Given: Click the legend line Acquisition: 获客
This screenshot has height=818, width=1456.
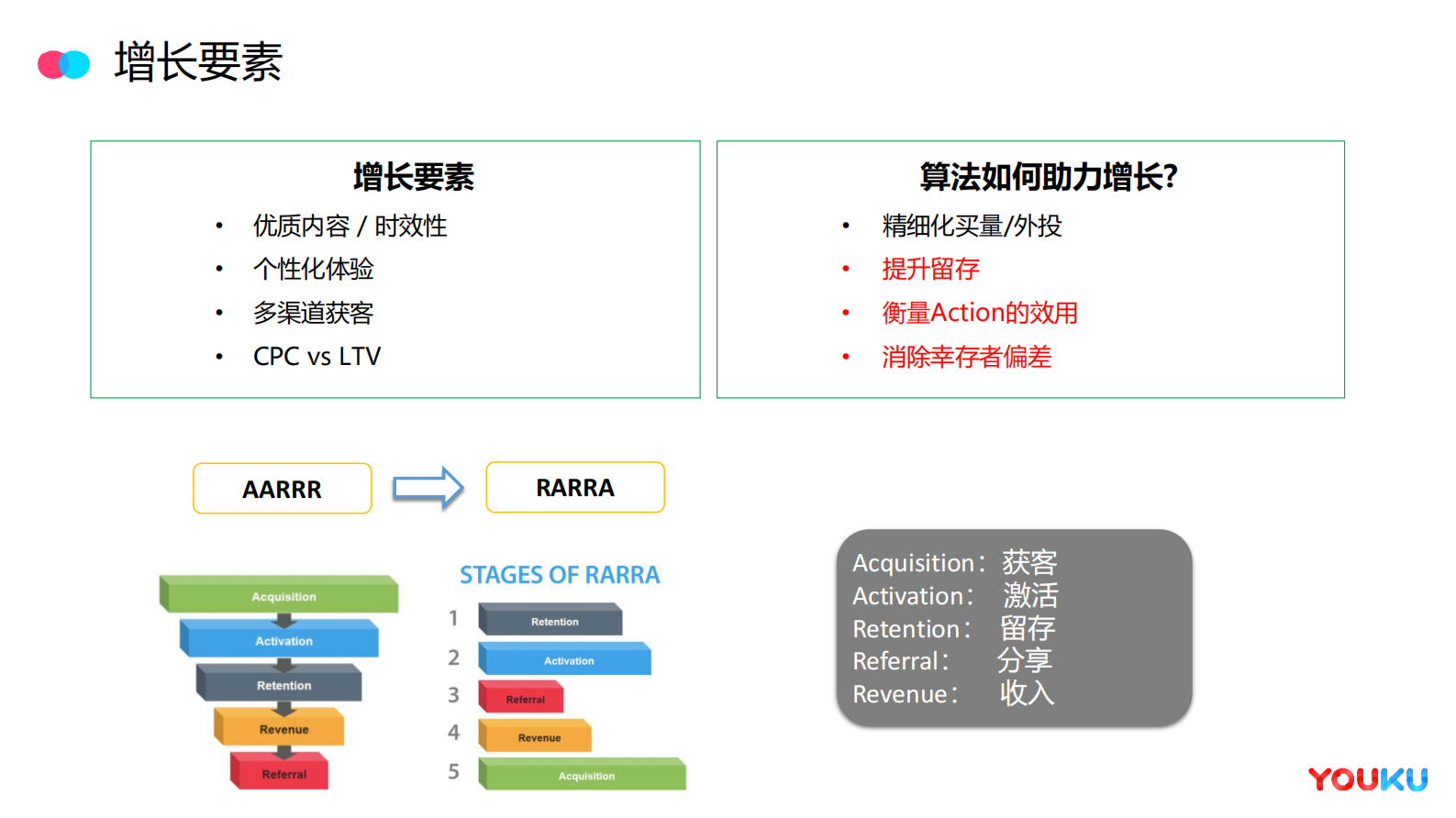Looking at the screenshot, I should coord(955,562).
